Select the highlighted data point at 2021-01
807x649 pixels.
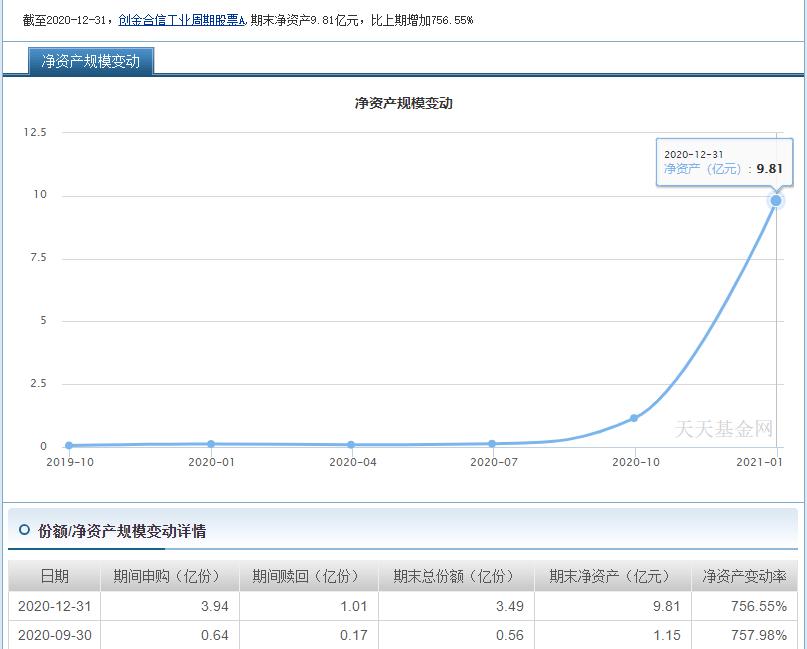pyautogui.click(x=775, y=200)
